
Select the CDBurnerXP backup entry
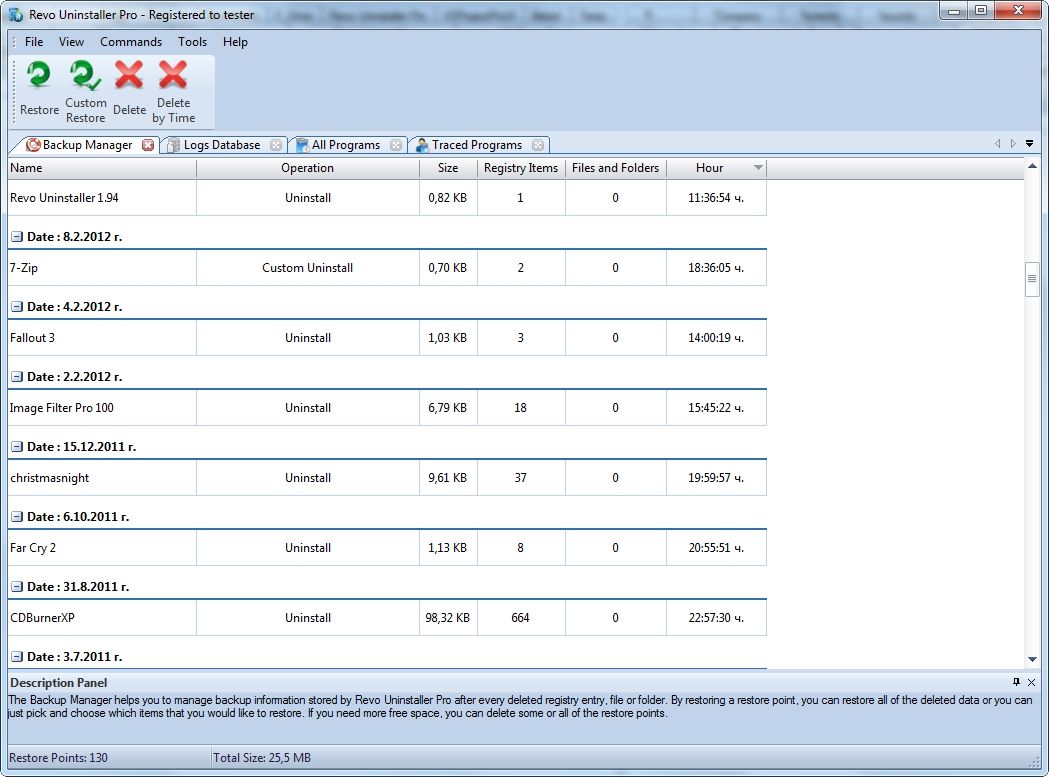pos(387,618)
